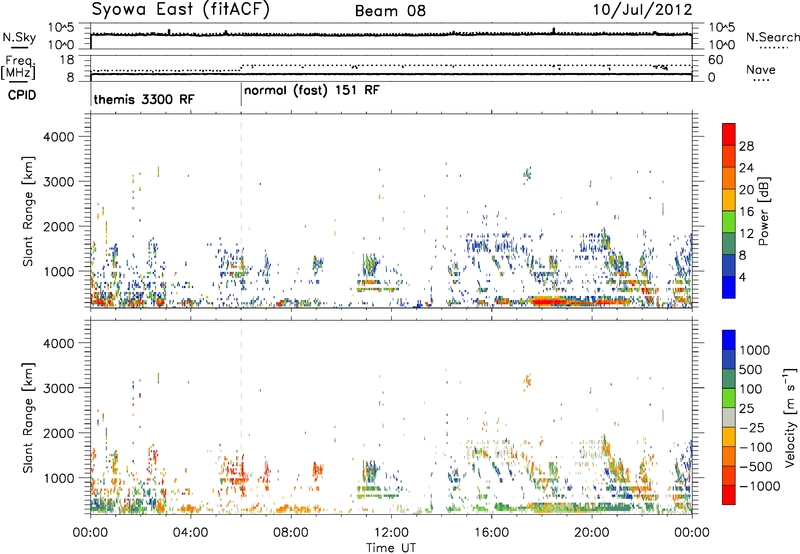Select the Velocity colorbar label "100"
Screen dimensions: 800x554
tap(751, 389)
